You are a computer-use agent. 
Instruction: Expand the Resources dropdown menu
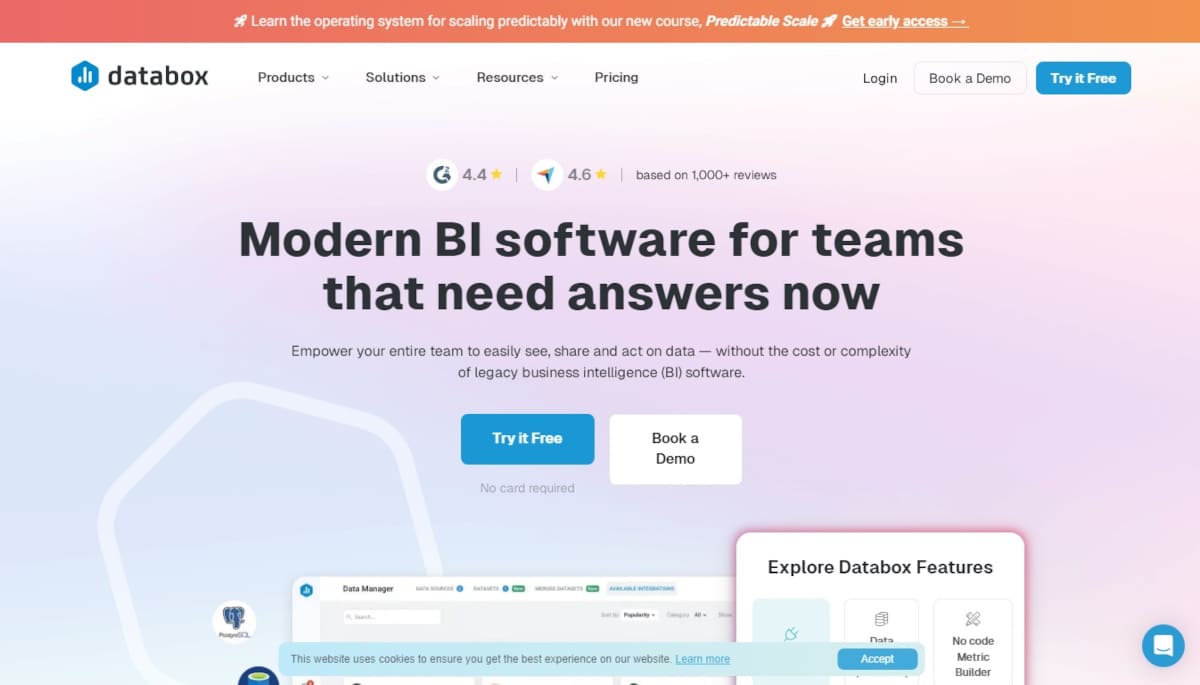[517, 77]
